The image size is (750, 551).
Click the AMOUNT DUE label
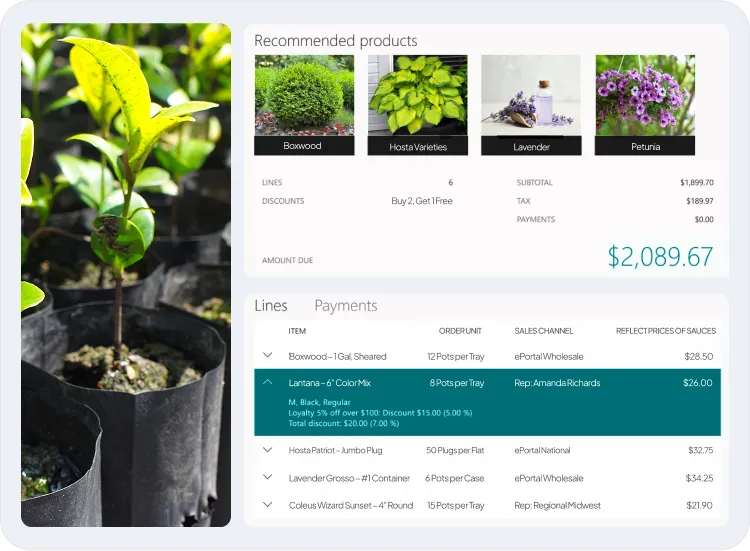coord(287,260)
